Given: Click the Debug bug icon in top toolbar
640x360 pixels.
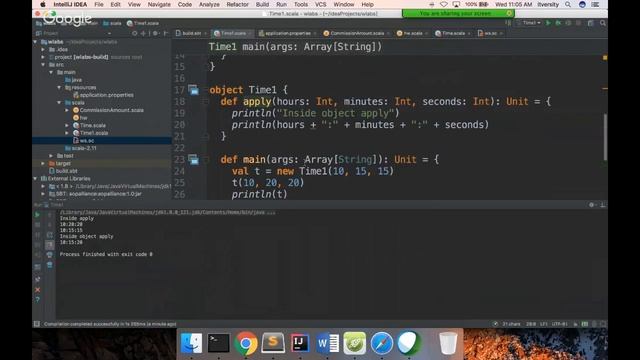Looking at the screenshot, I should [558, 23].
